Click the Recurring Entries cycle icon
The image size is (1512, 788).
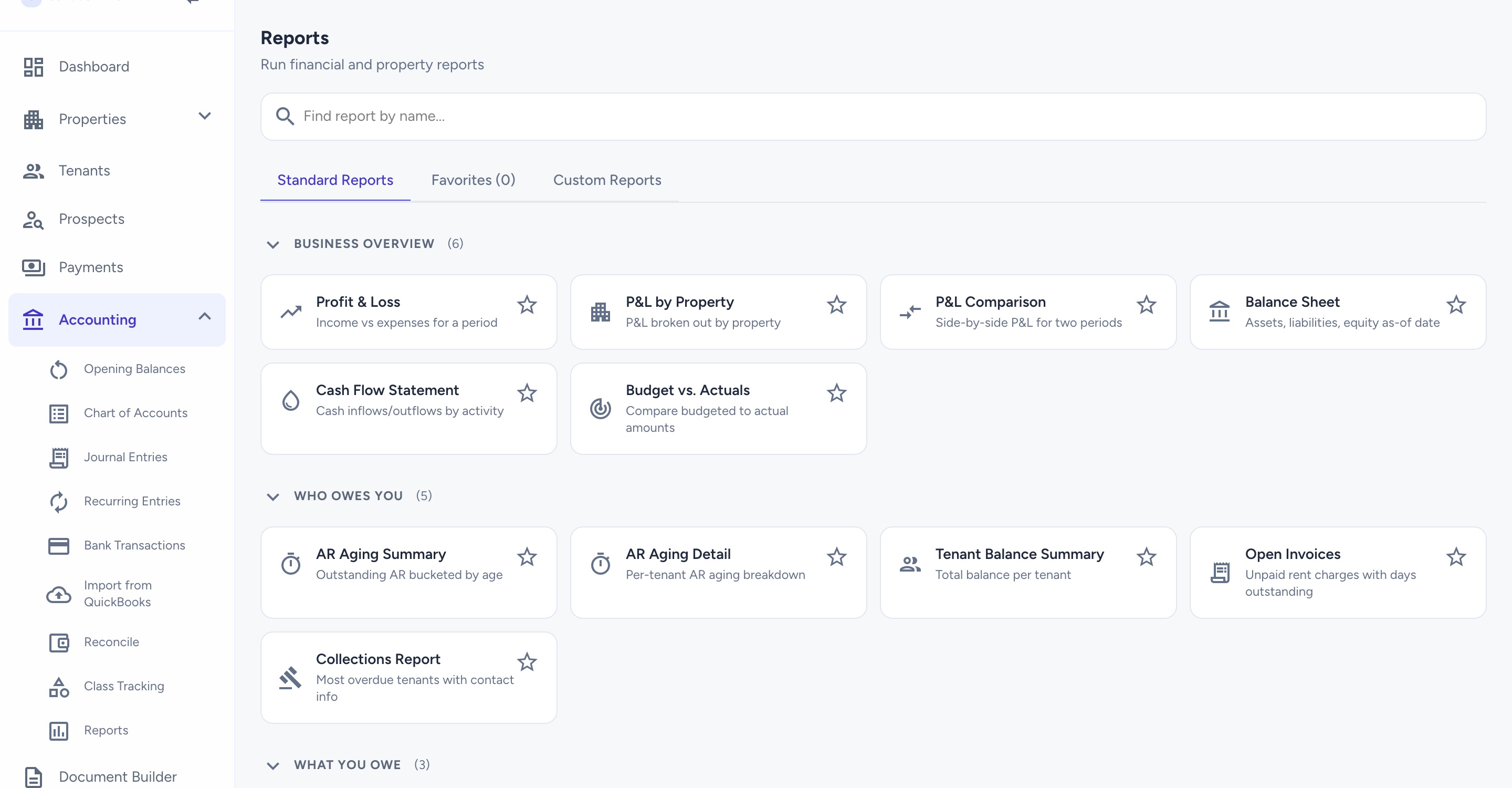59,502
